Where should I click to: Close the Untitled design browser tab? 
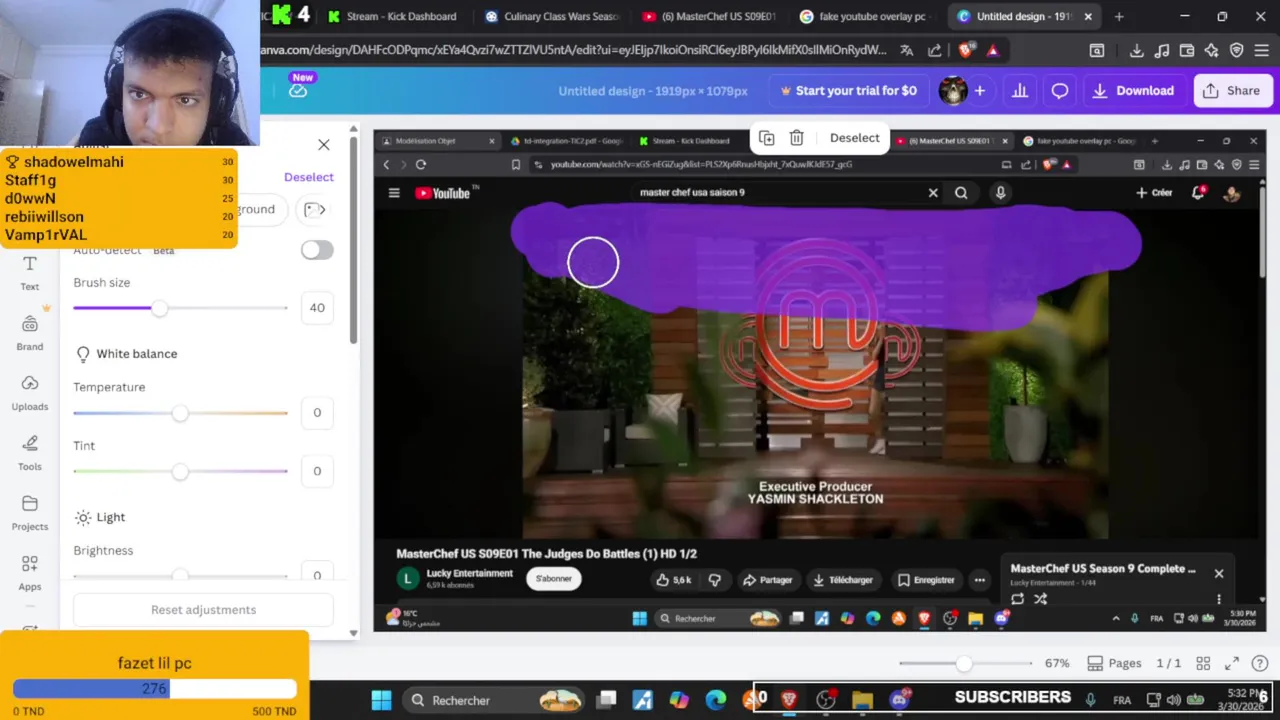1088,16
